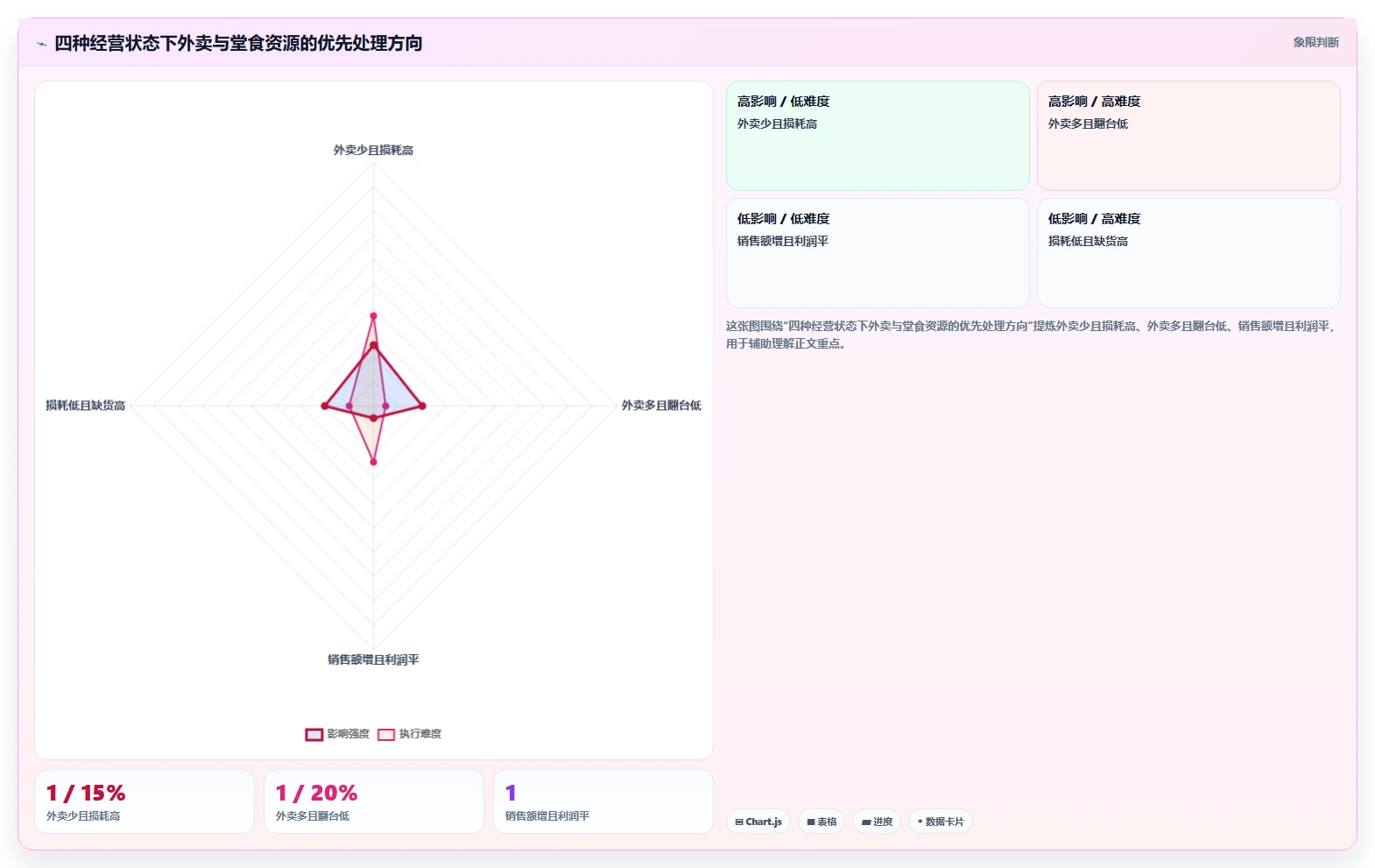Viewport: 1375px width, 868px height.
Task: Click radar axis label 损耗低且缺货高
Action: pyautogui.click(x=86, y=406)
